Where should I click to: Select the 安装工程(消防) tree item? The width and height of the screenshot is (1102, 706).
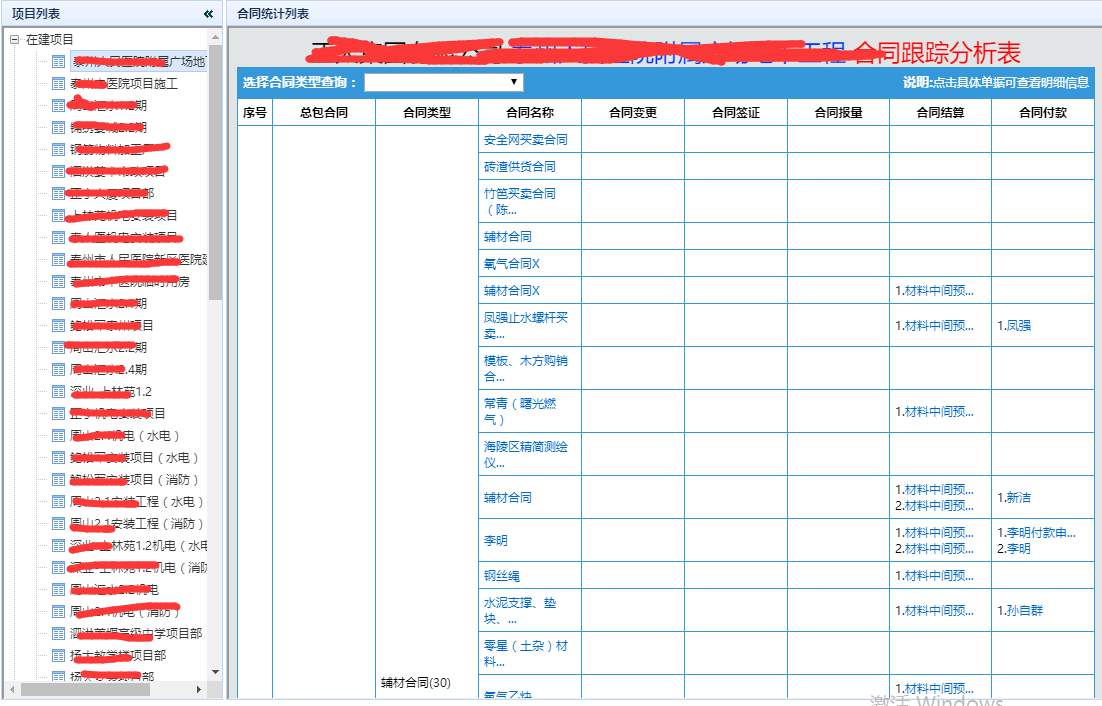point(136,523)
